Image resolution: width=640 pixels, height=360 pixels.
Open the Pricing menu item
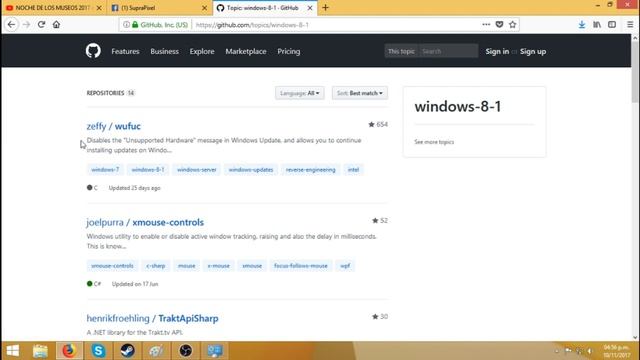289,51
